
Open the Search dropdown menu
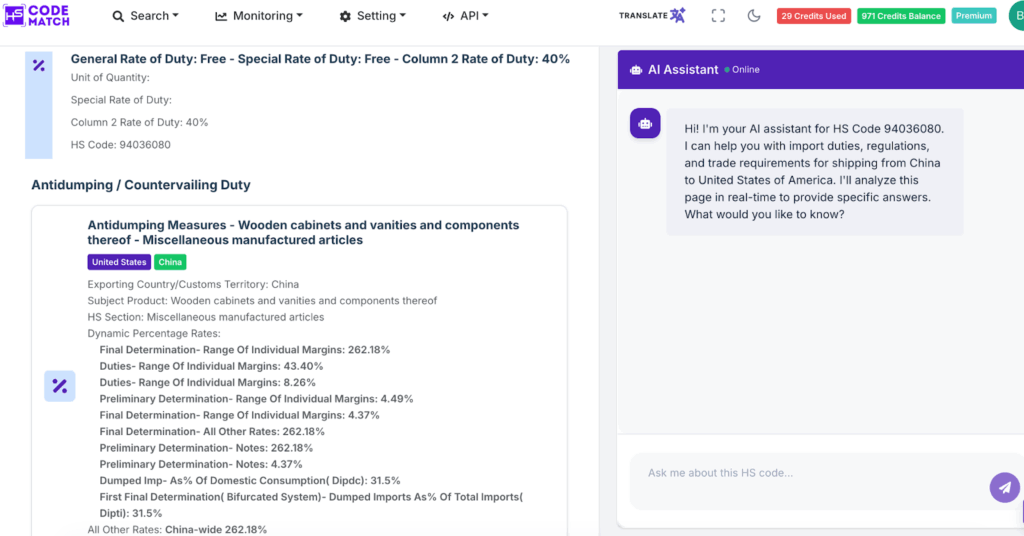click(145, 16)
